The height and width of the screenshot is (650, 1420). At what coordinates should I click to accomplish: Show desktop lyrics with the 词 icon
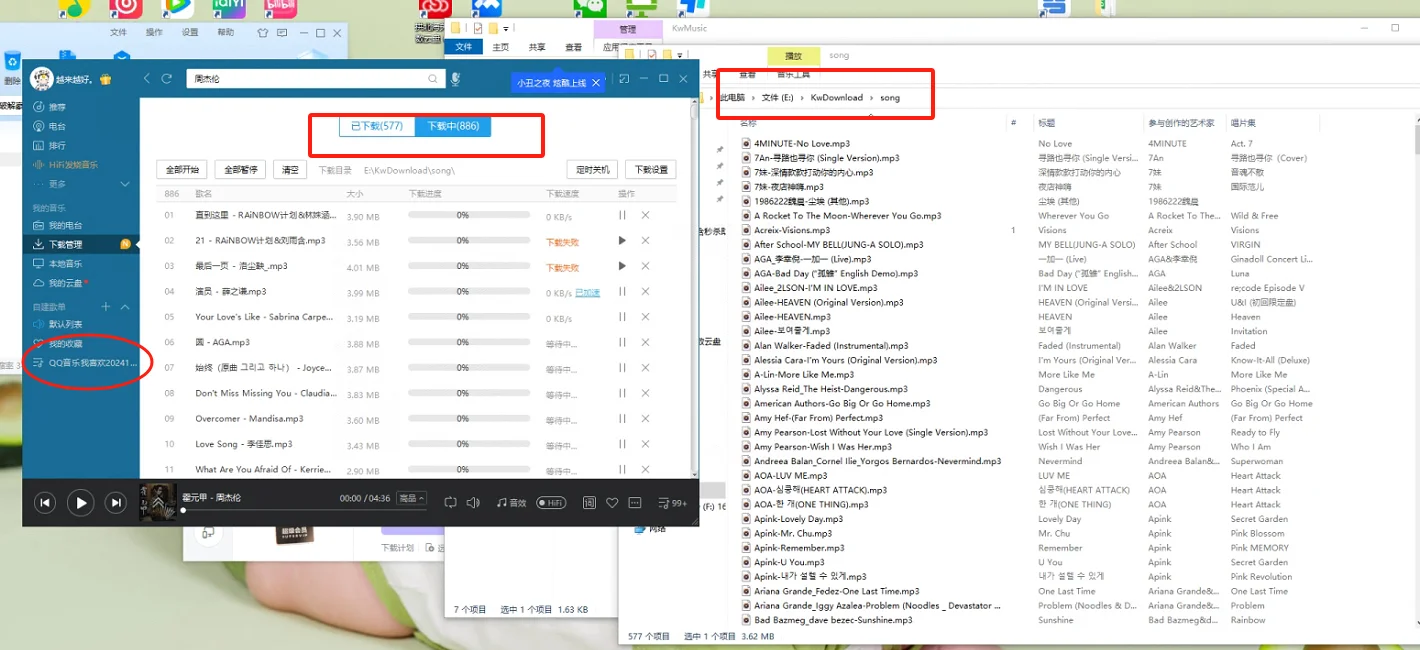(589, 503)
